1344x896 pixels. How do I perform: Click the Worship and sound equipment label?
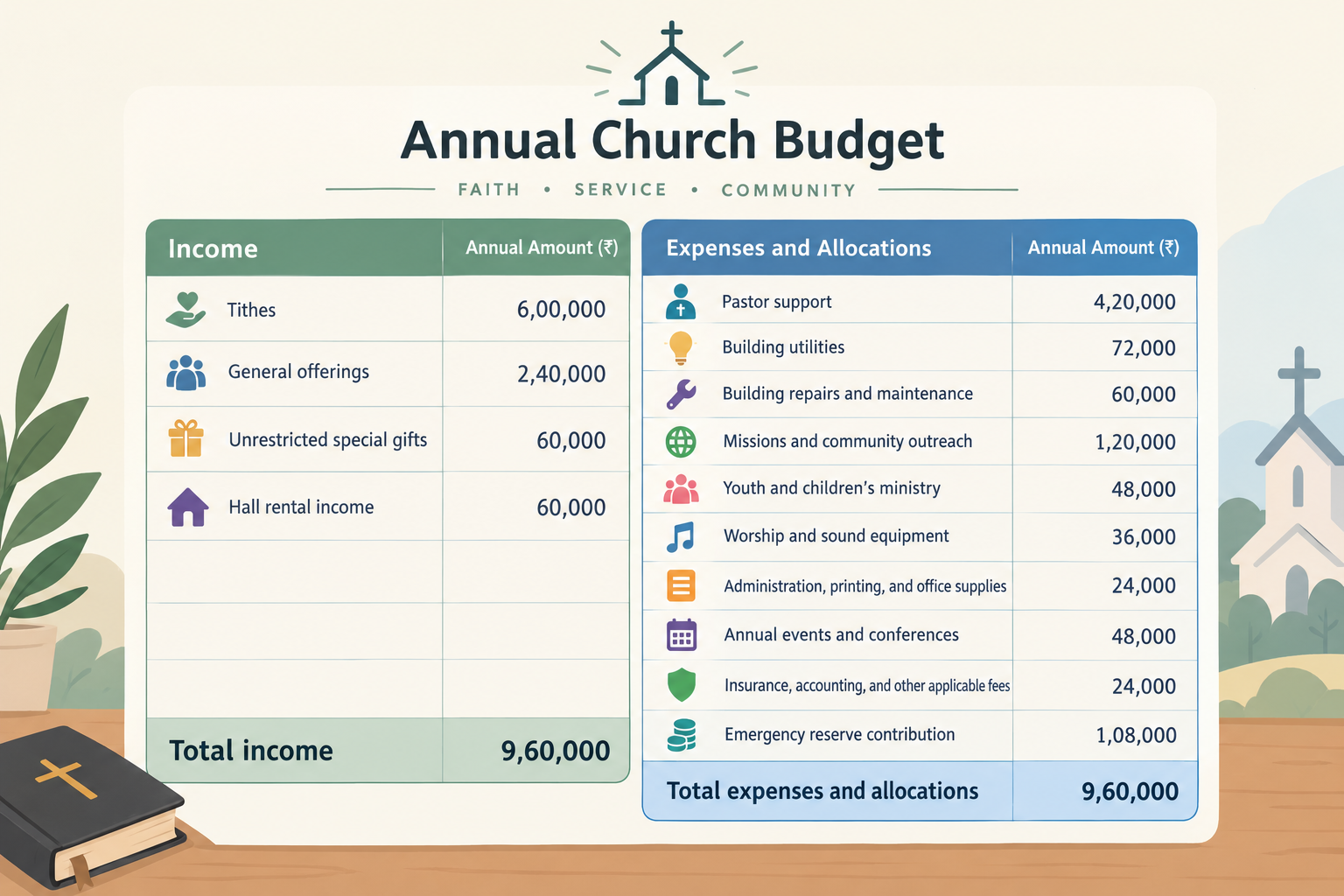pos(836,535)
